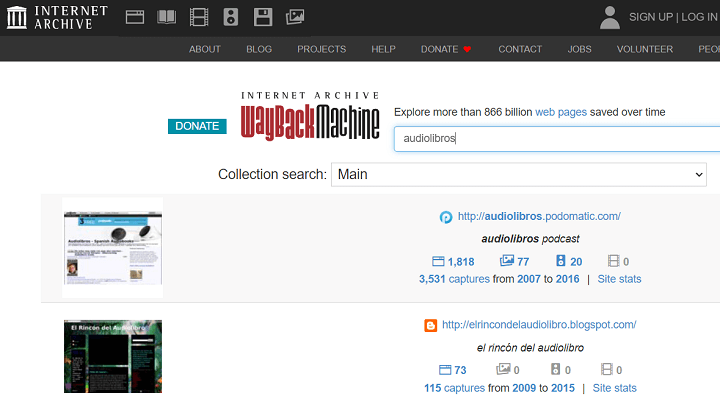Click the Blogger favicon icon
The image size is (720, 410).
click(431, 326)
